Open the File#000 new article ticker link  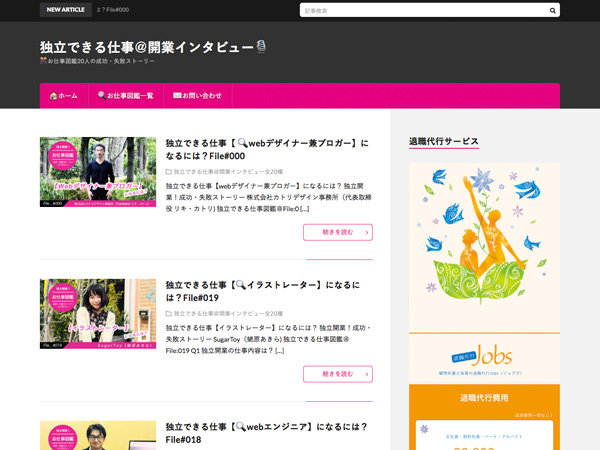click(x=113, y=10)
